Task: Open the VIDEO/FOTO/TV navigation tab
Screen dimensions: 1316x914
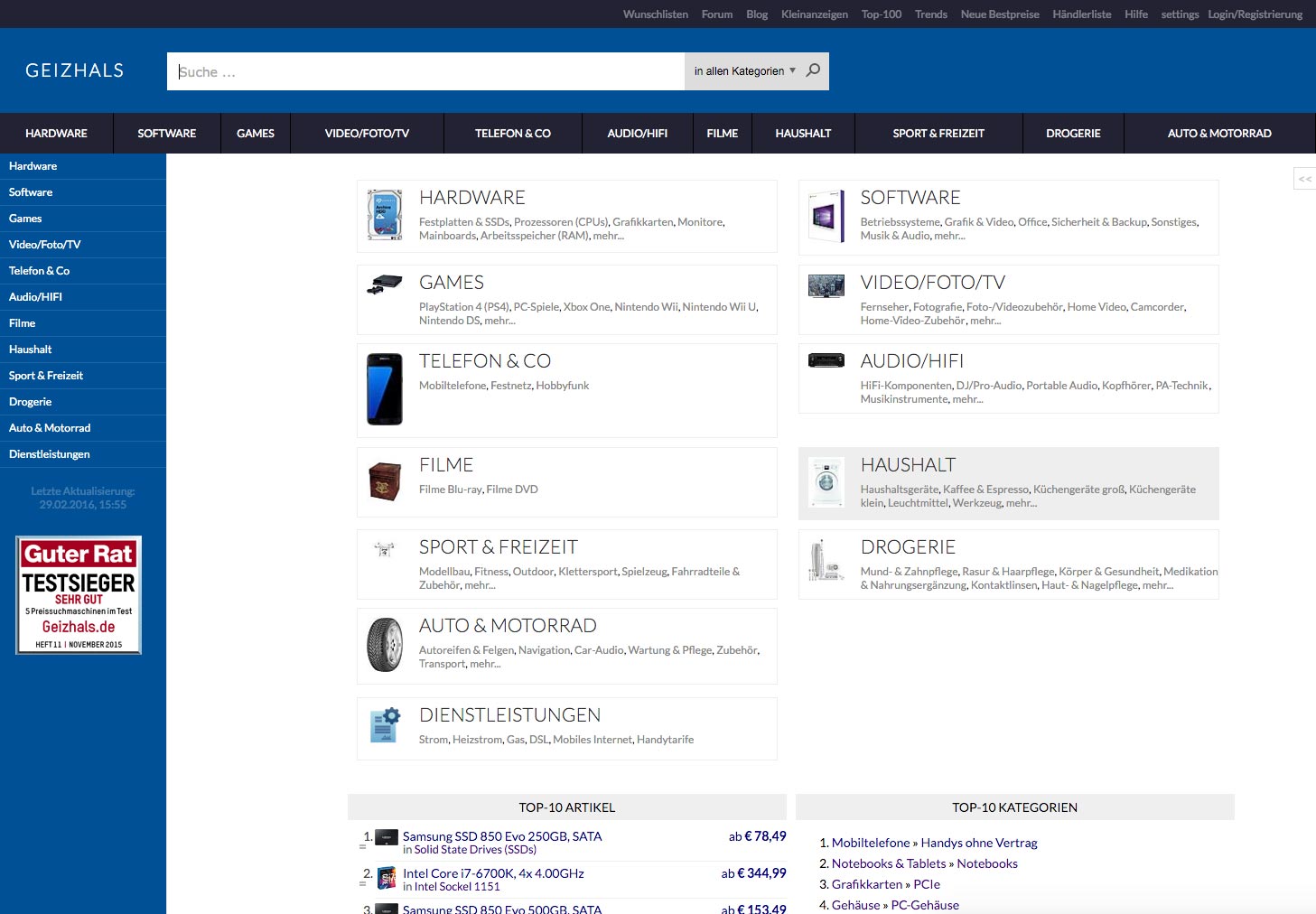Action: [367, 134]
